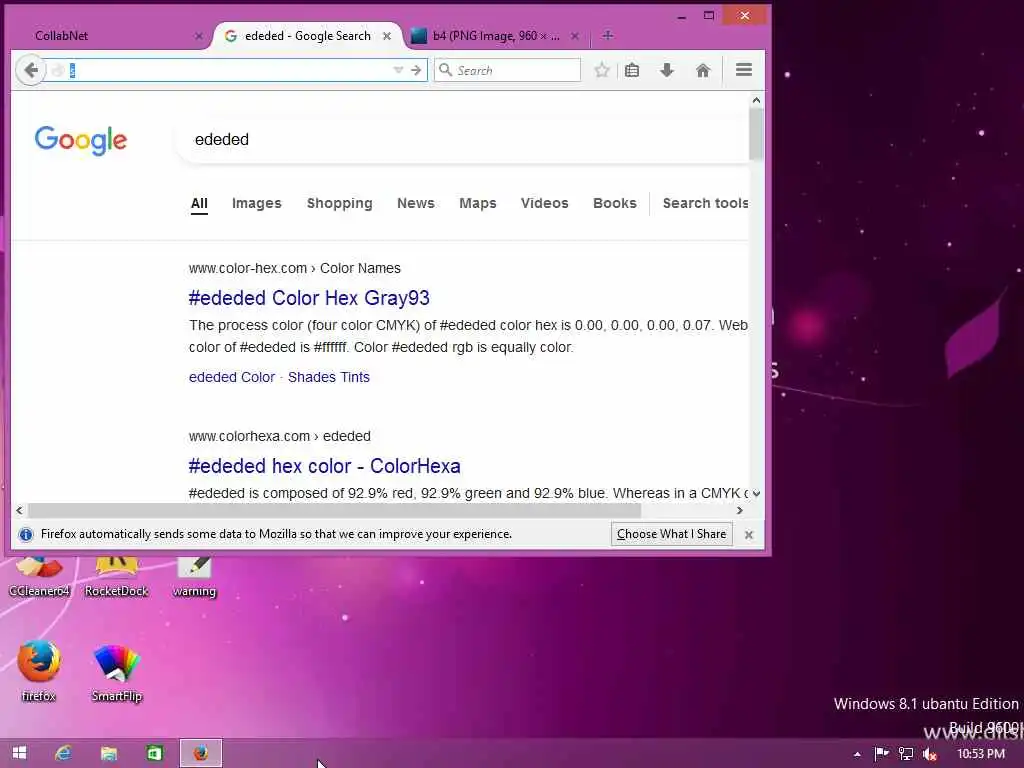Open the Shades Tints sublink

click(x=328, y=377)
